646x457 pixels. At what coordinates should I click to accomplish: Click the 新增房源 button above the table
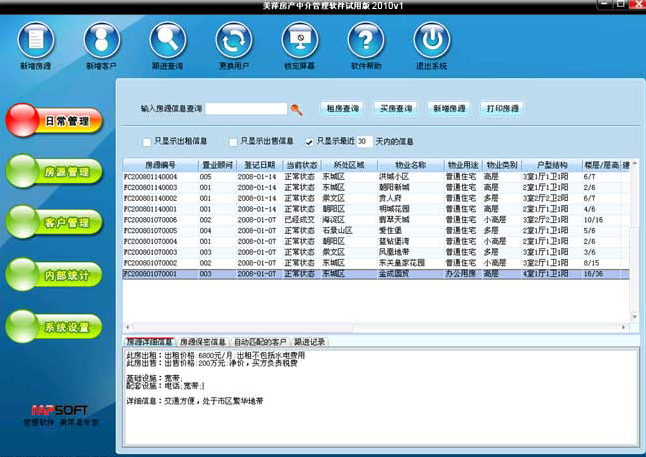click(x=449, y=109)
